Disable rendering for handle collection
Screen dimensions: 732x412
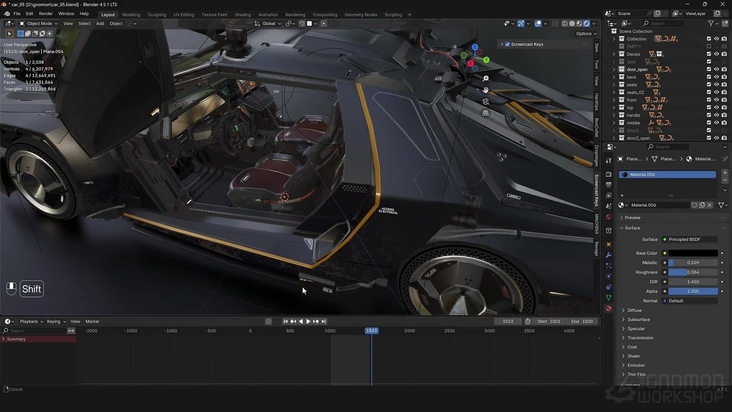(x=724, y=115)
